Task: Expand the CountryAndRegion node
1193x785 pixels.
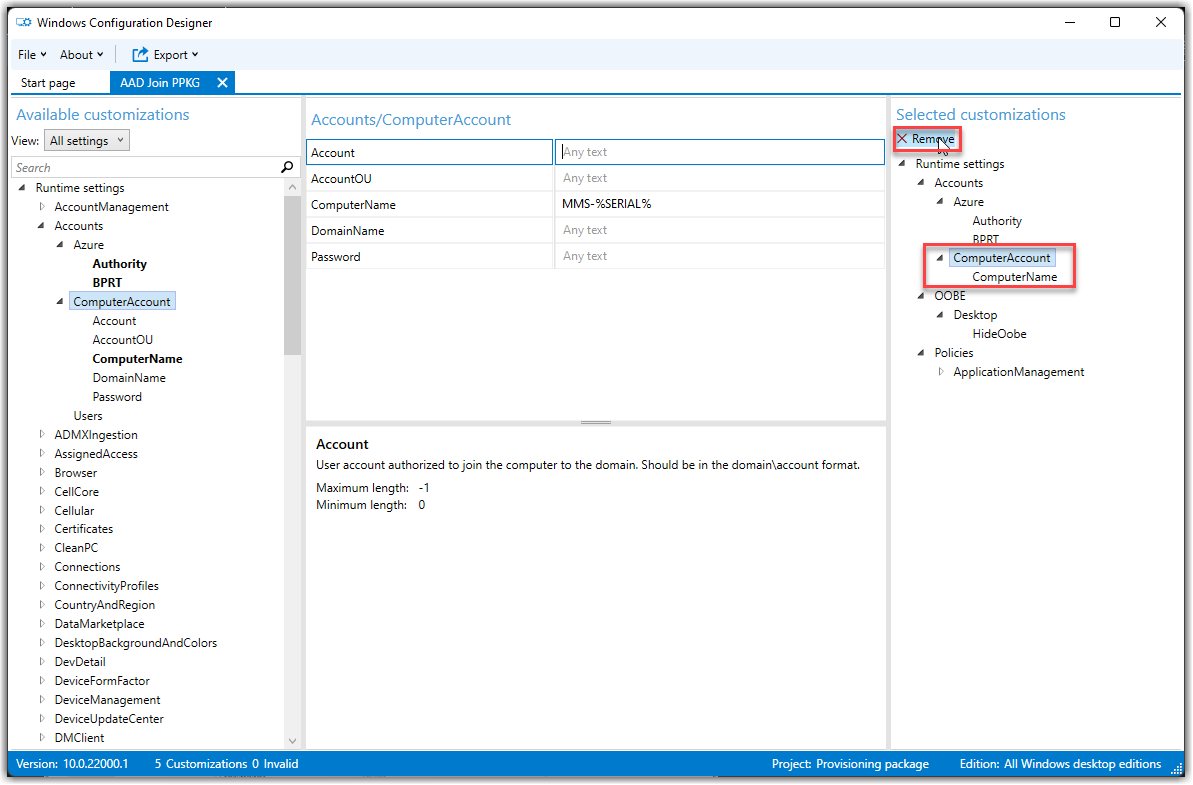Action: pos(42,605)
